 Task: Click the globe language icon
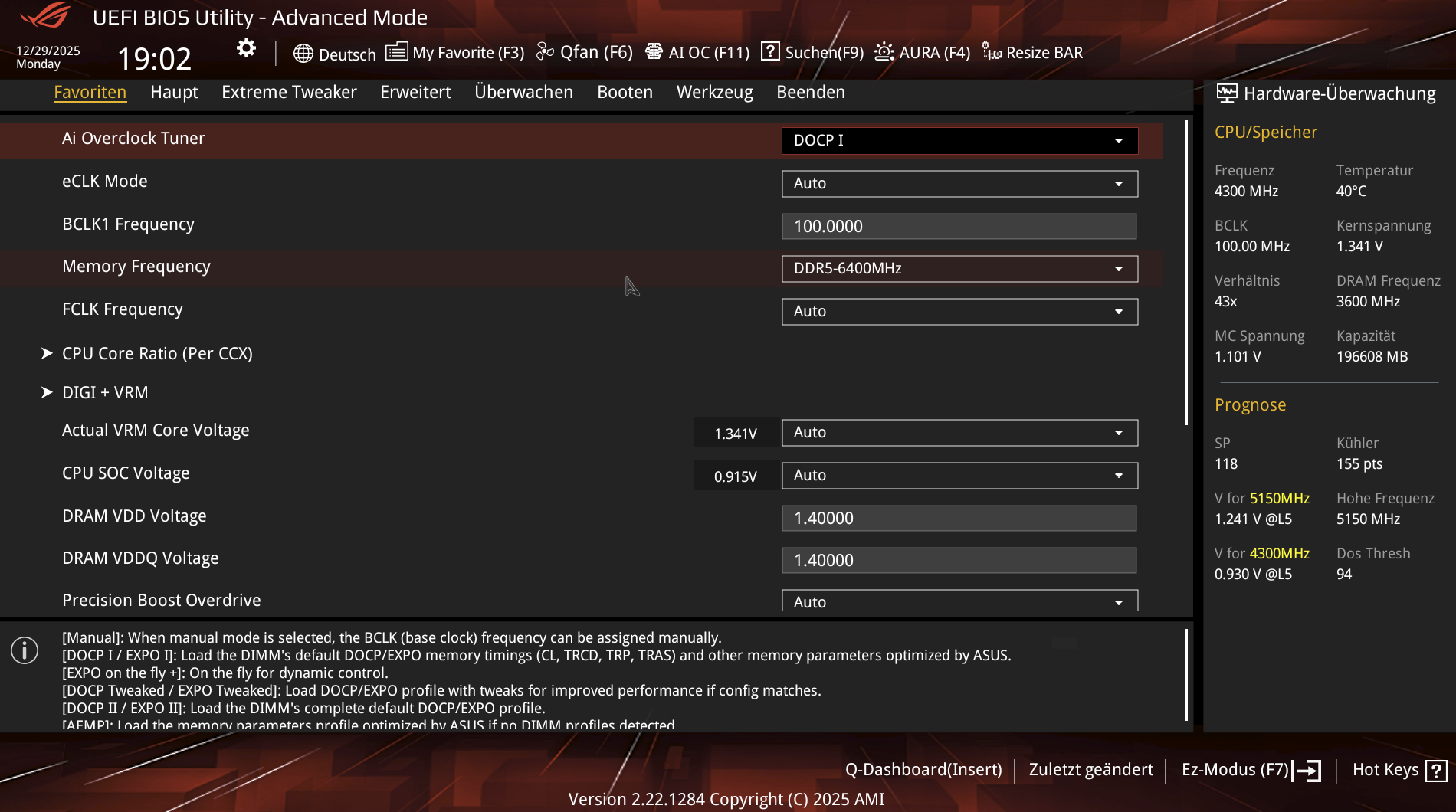point(303,53)
